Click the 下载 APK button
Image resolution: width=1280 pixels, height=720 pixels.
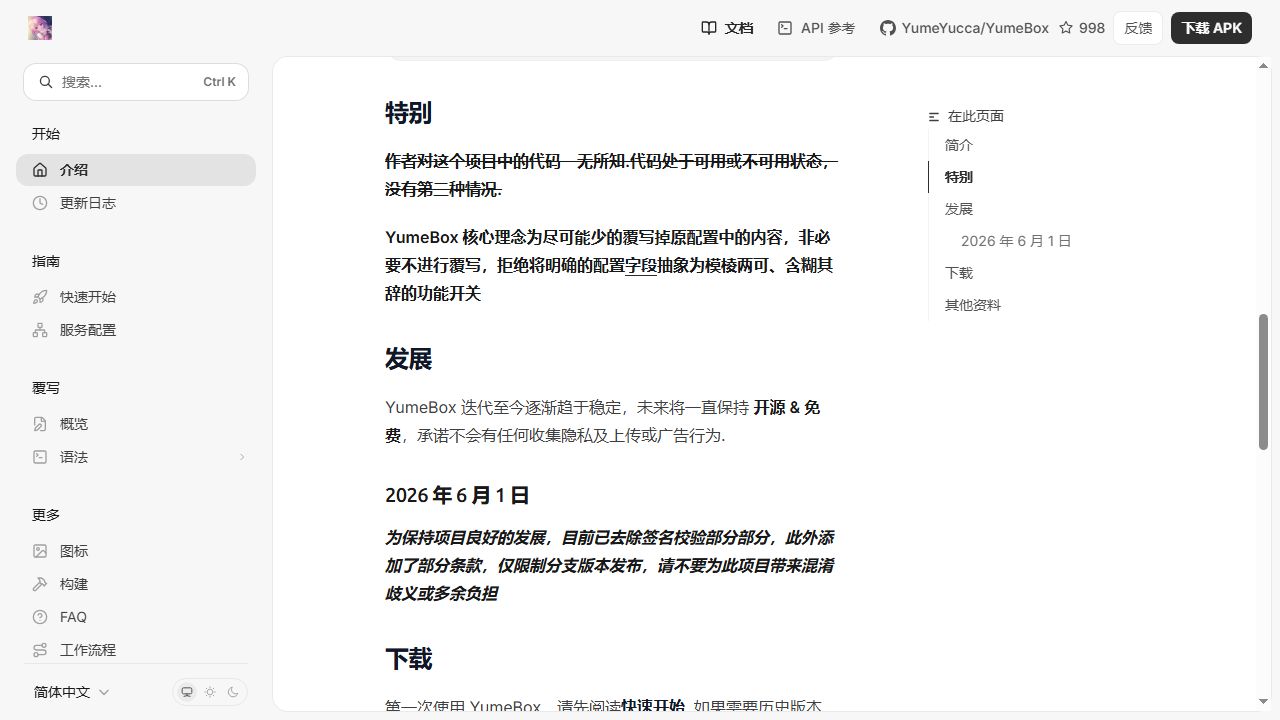tap(1211, 28)
